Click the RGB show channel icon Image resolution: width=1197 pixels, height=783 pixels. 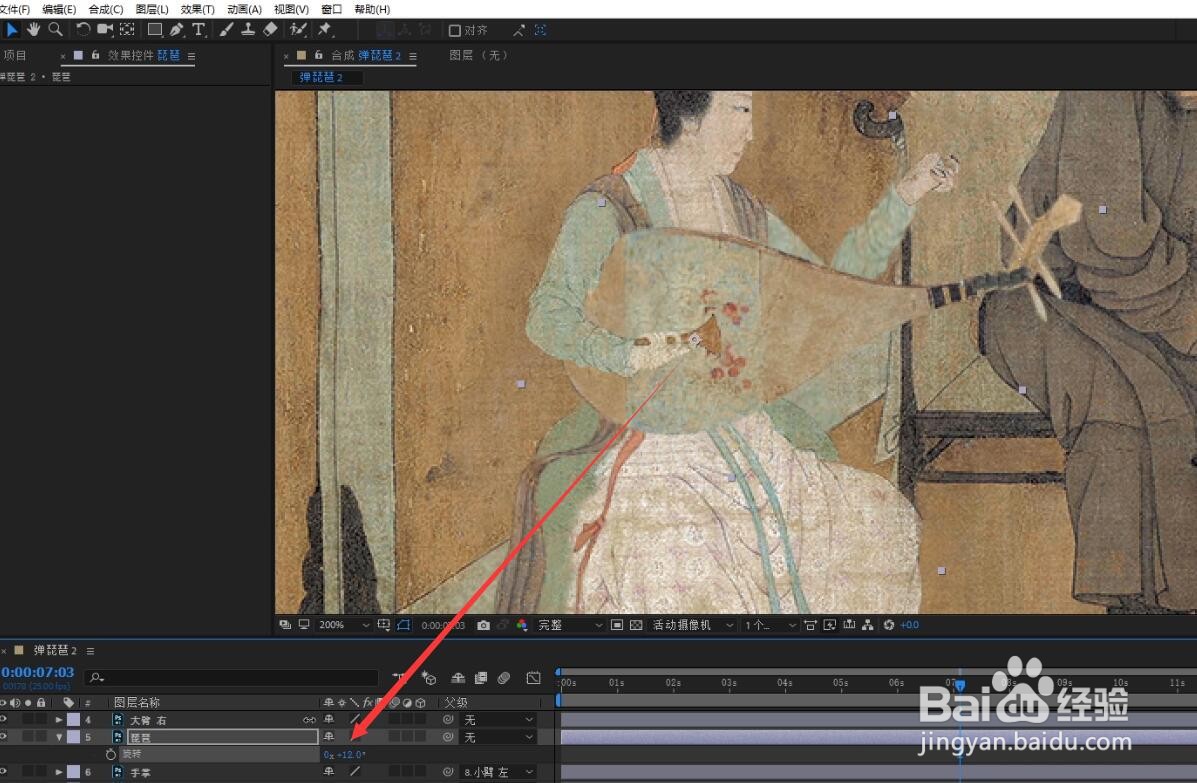pyautogui.click(x=521, y=625)
